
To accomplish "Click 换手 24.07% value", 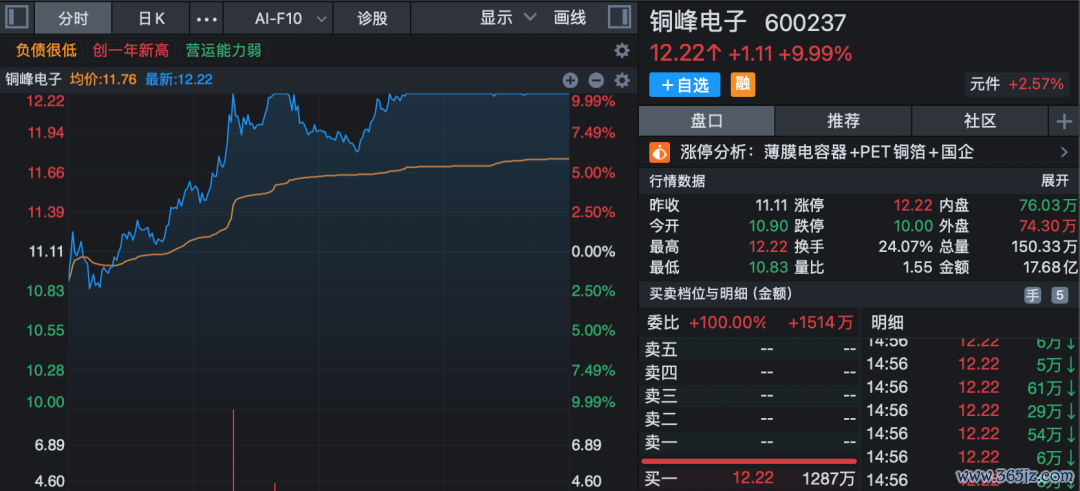I will point(905,247).
